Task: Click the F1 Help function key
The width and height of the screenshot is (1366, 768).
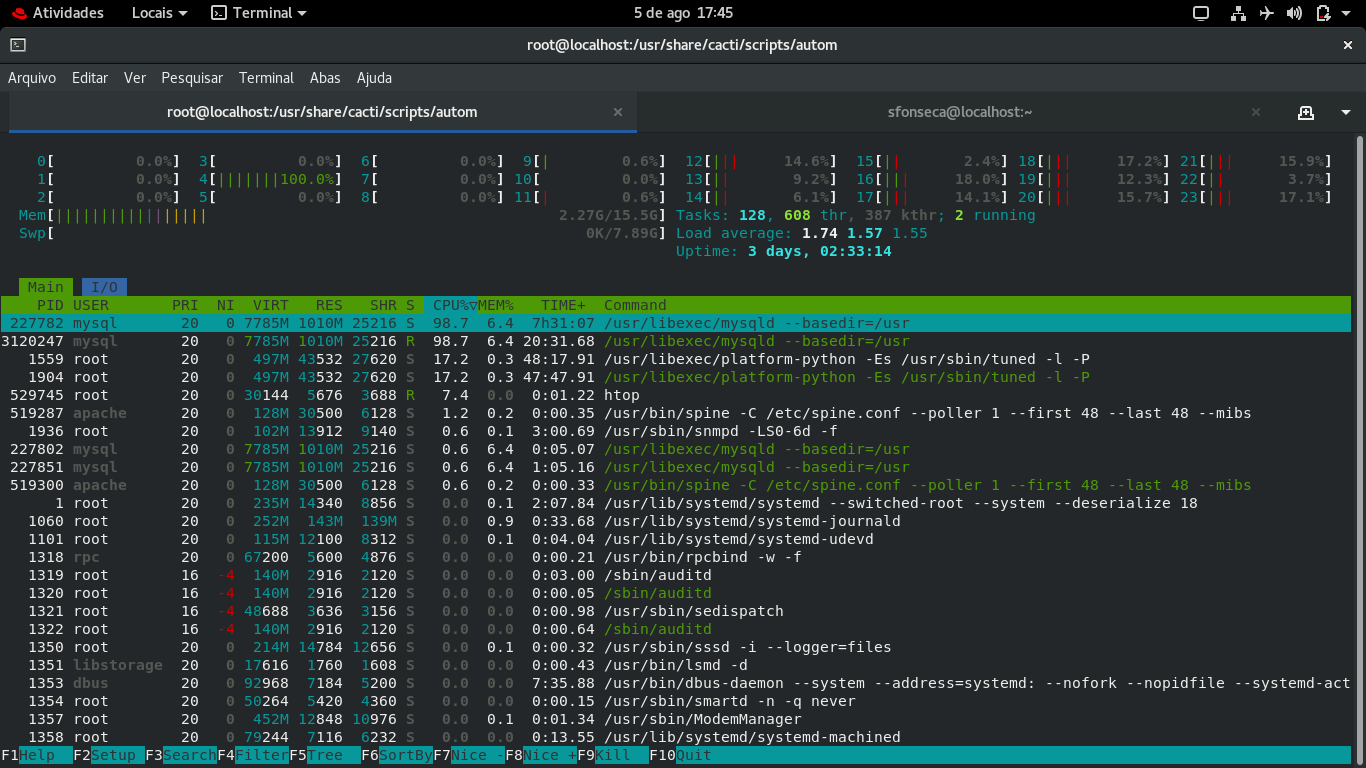Action: point(37,755)
